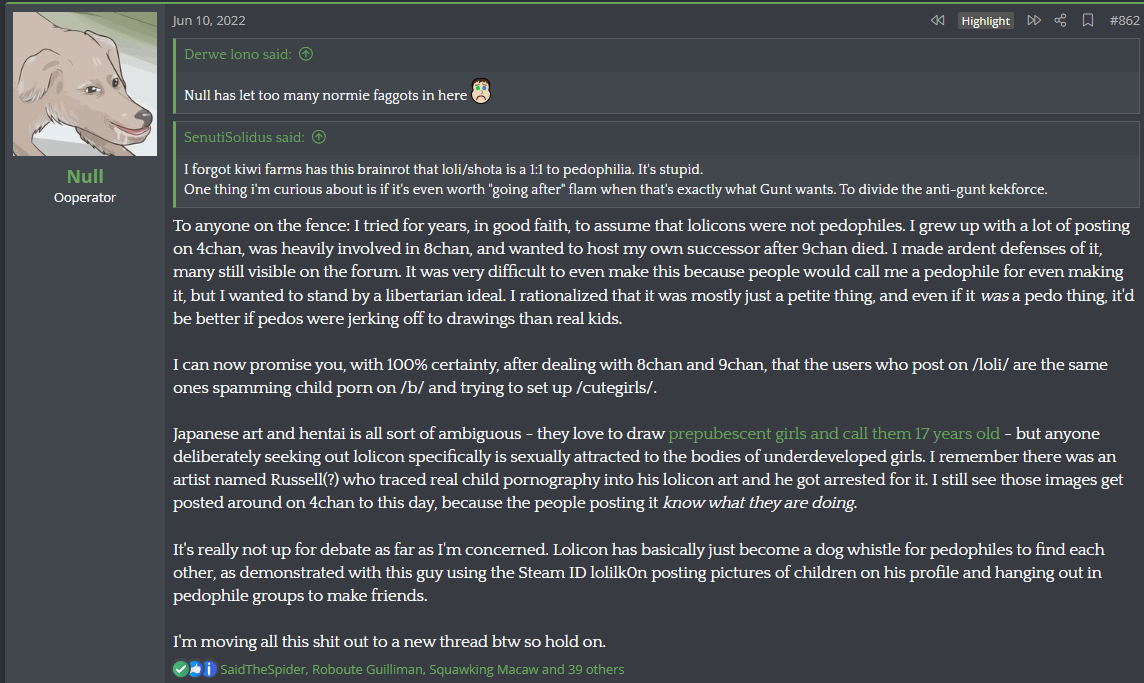Open the 'SenutiSolidus said:' quote link
1144x683 pixels.
(x=244, y=137)
